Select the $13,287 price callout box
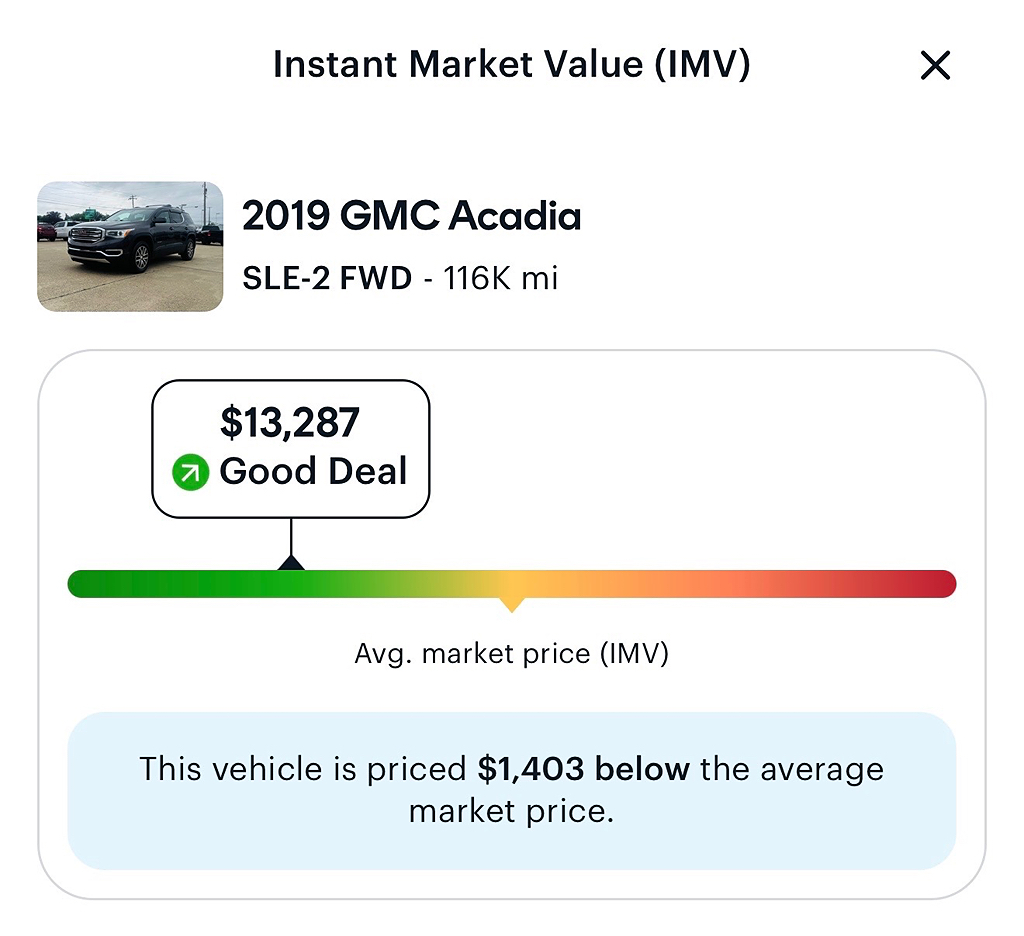 (291, 449)
